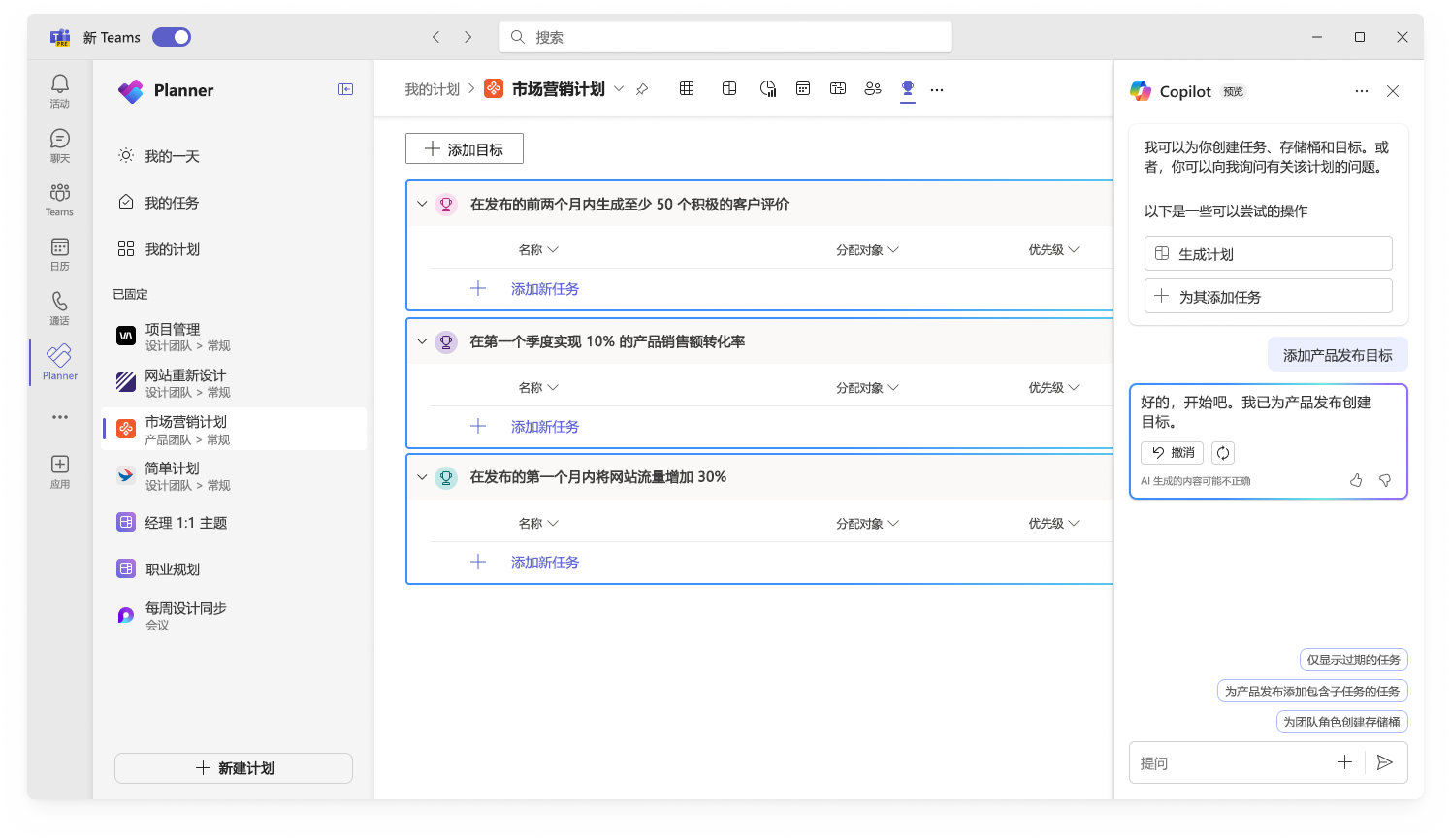Switch to board view icon
The width and height of the screenshot is (1451, 840).
point(729,89)
